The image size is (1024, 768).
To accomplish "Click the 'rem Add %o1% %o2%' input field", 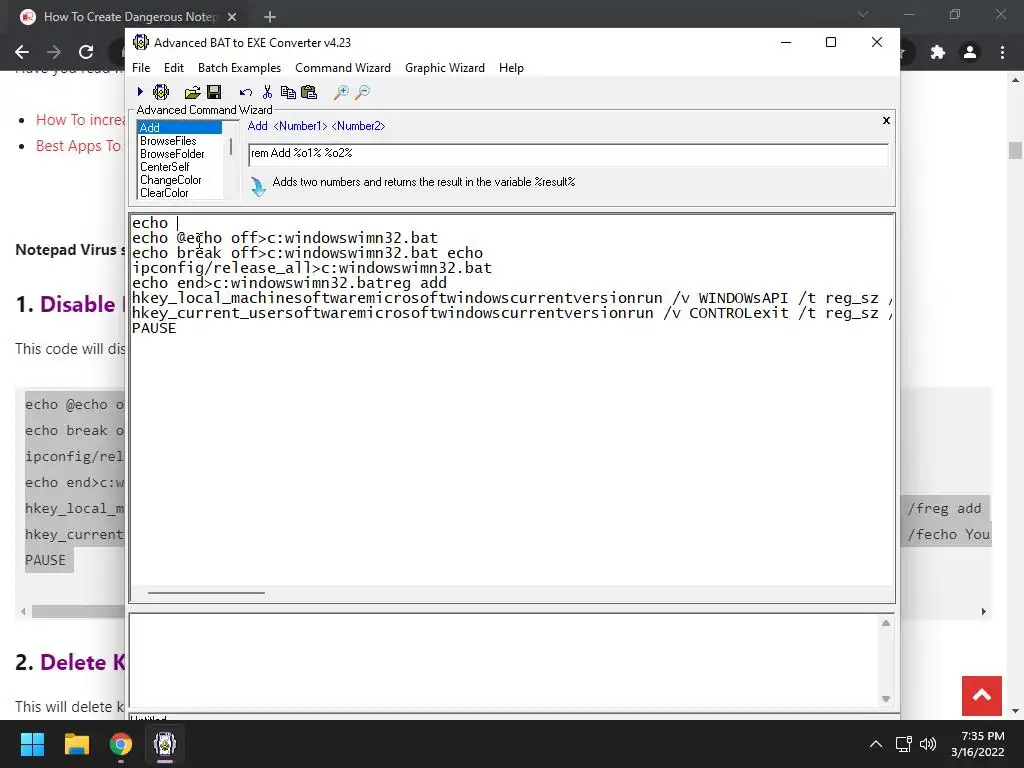I will pos(568,153).
